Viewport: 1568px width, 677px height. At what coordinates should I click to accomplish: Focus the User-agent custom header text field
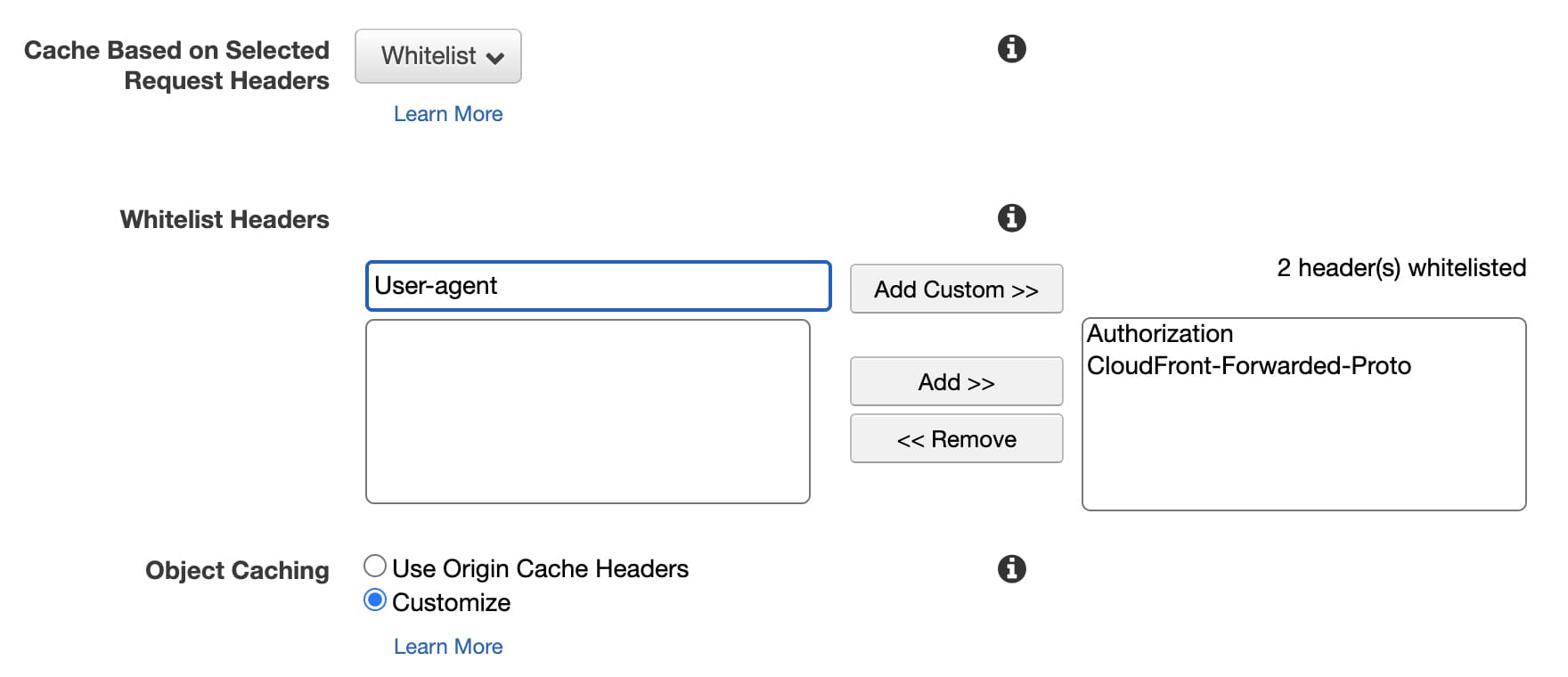click(598, 286)
